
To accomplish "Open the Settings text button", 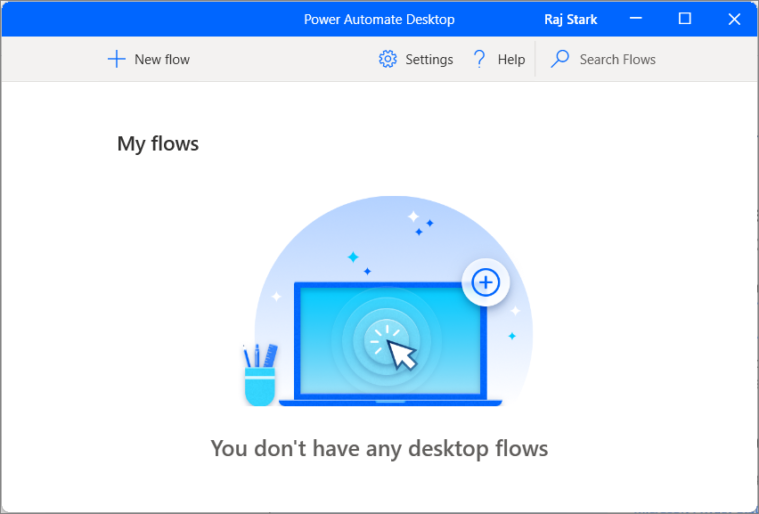I will pos(429,60).
